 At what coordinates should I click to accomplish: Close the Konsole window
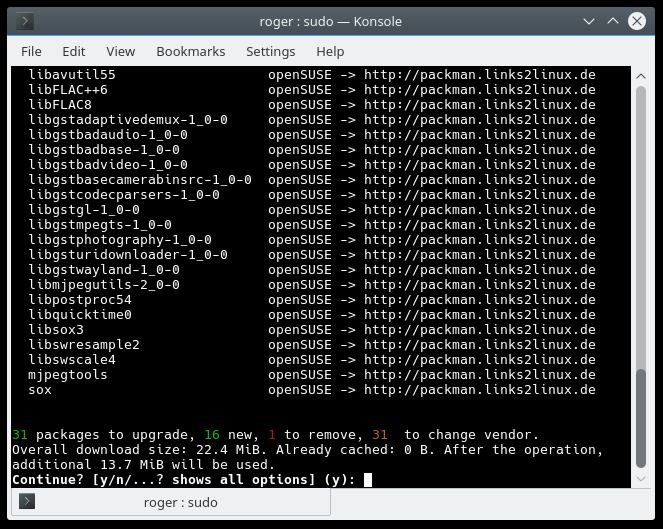[x=637, y=21]
